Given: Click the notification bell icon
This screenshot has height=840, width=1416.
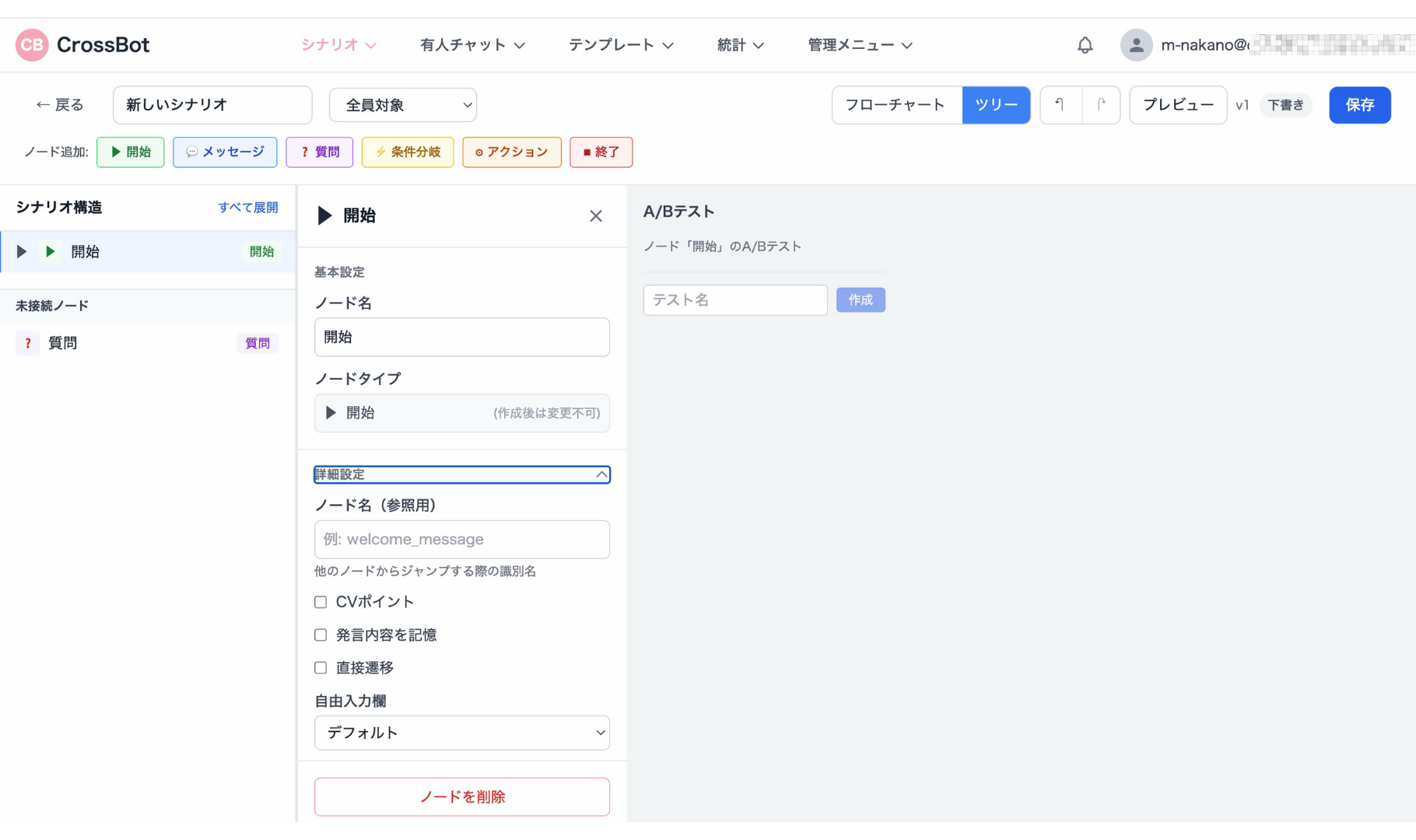Looking at the screenshot, I should 1085,45.
